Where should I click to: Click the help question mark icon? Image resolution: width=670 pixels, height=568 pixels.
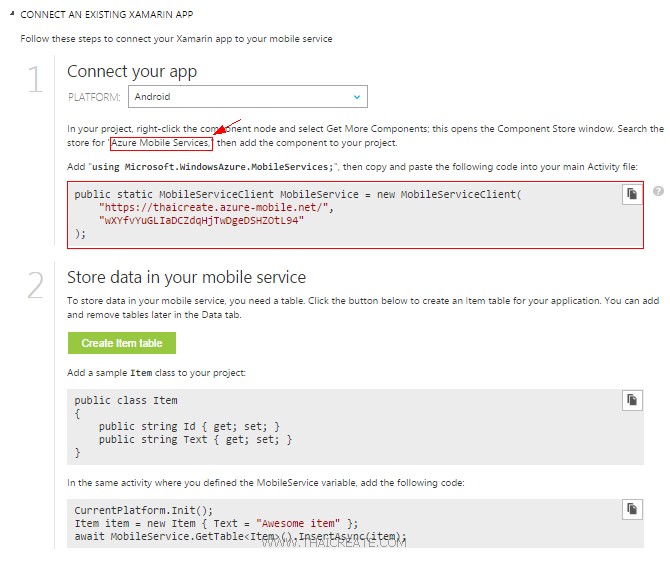coord(658,191)
